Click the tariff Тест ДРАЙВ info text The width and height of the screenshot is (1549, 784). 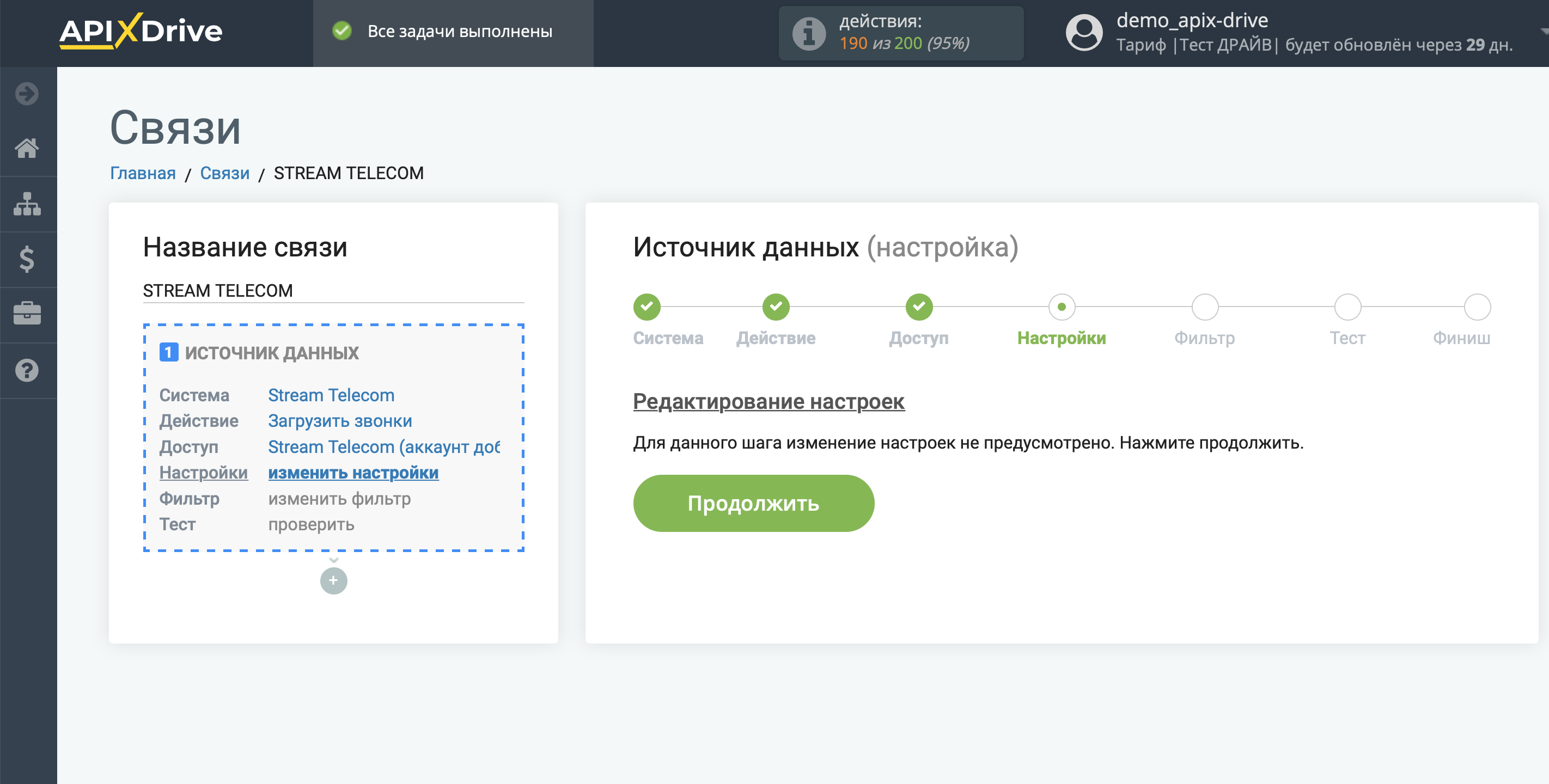tap(1314, 45)
